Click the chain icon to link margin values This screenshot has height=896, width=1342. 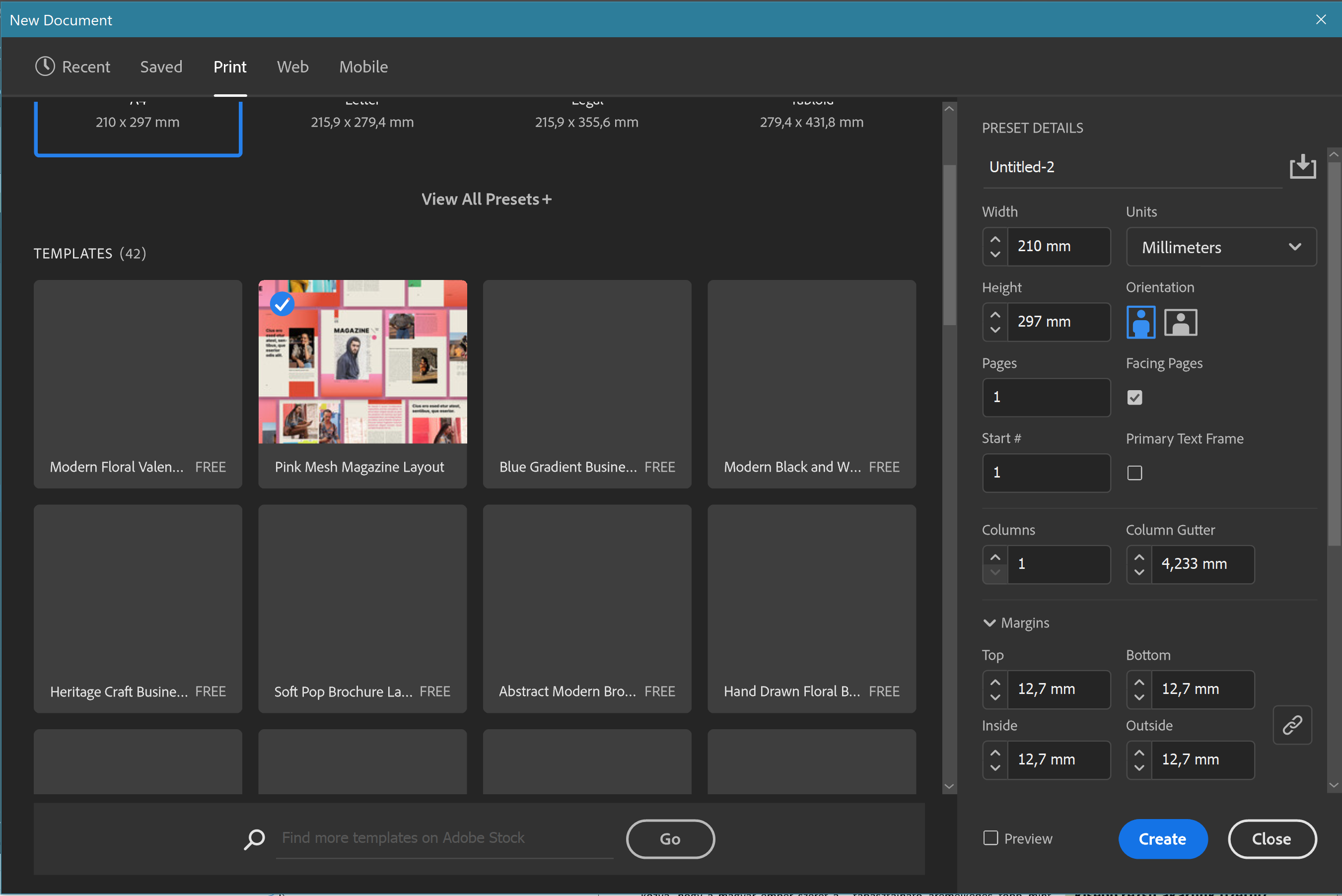[x=1293, y=725]
